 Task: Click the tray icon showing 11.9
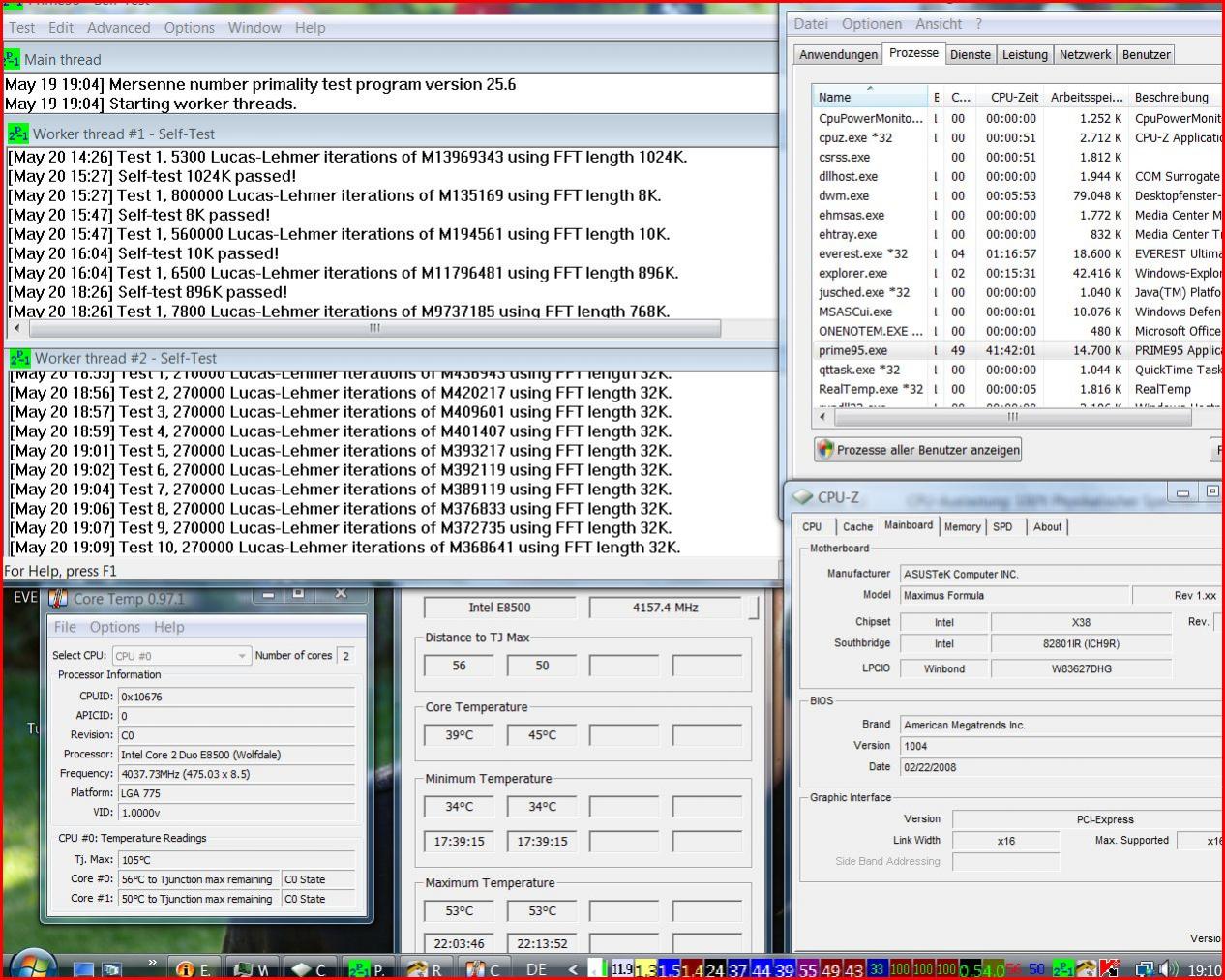[622, 968]
